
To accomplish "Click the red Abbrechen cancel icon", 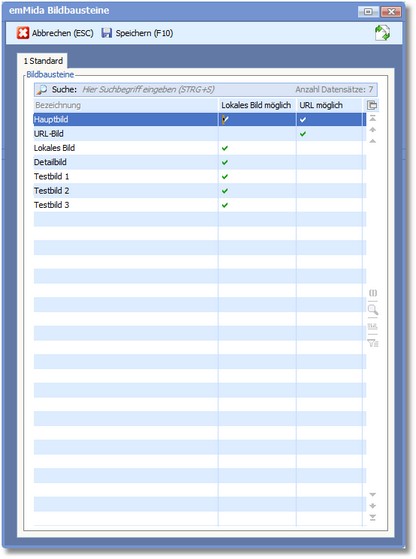I will tap(23, 33).
